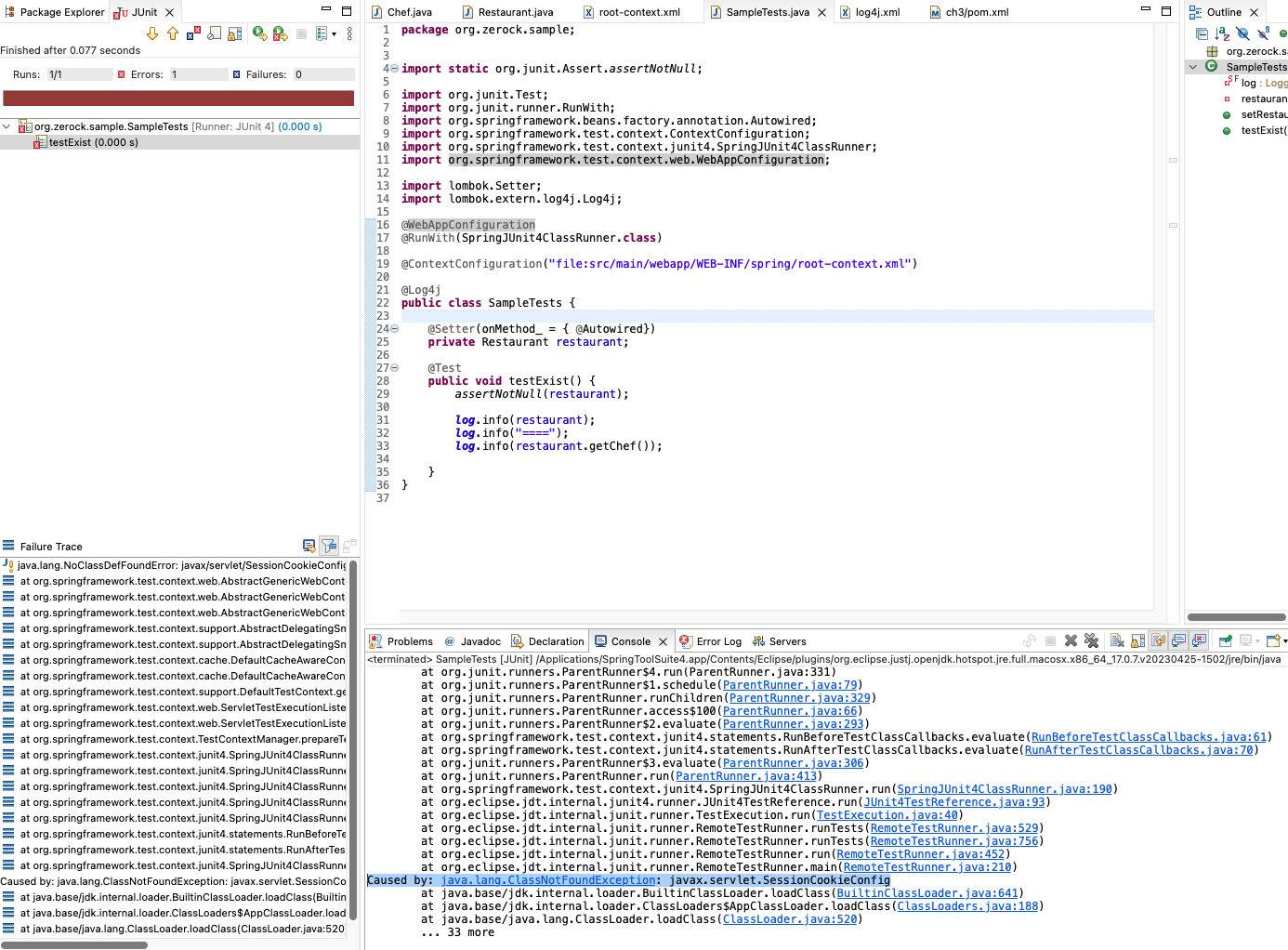Screen dimensions: 1288x950
Task: Toggle JUnit scroll lock
Action: (234, 33)
